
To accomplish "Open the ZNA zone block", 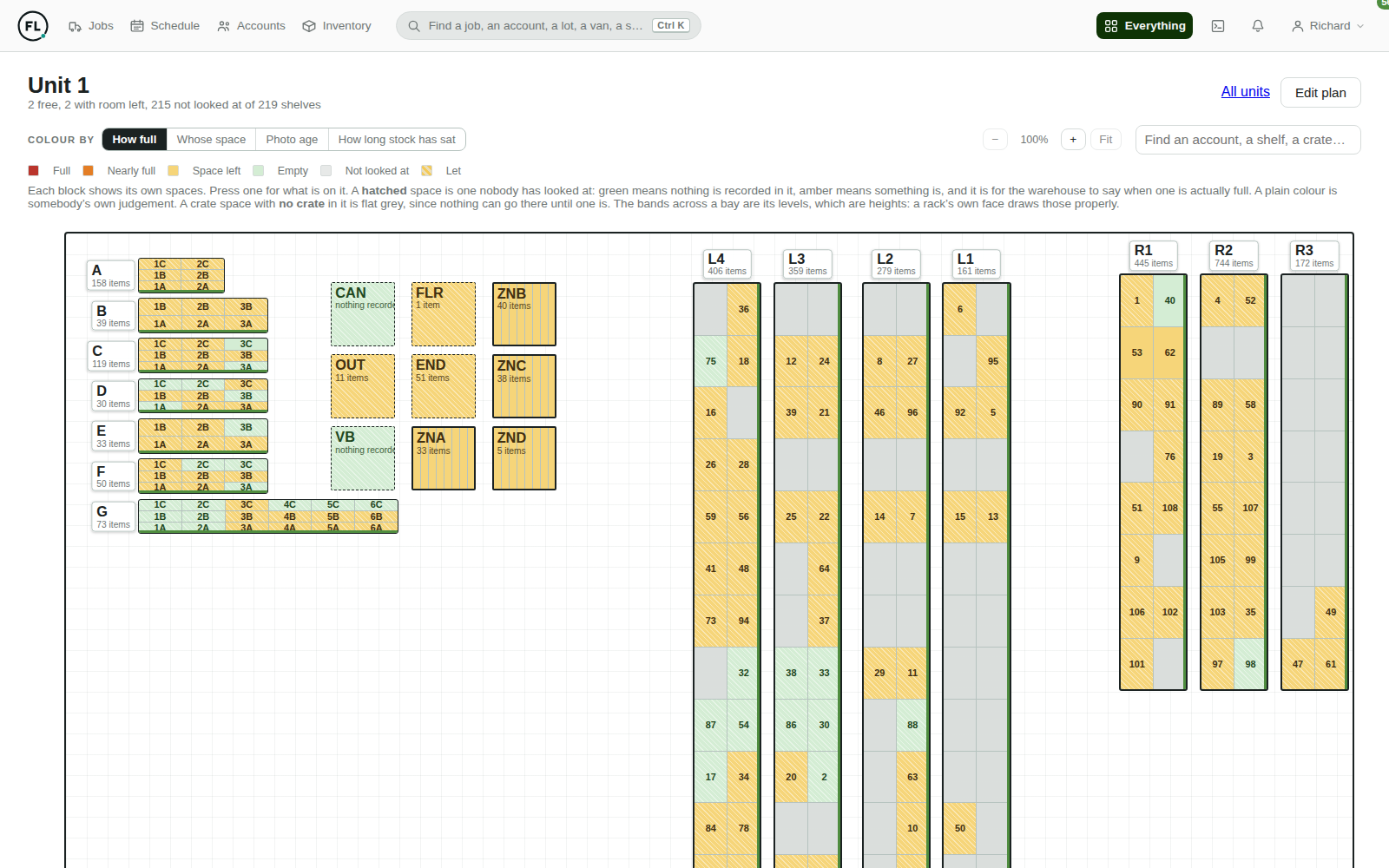I will point(444,458).
